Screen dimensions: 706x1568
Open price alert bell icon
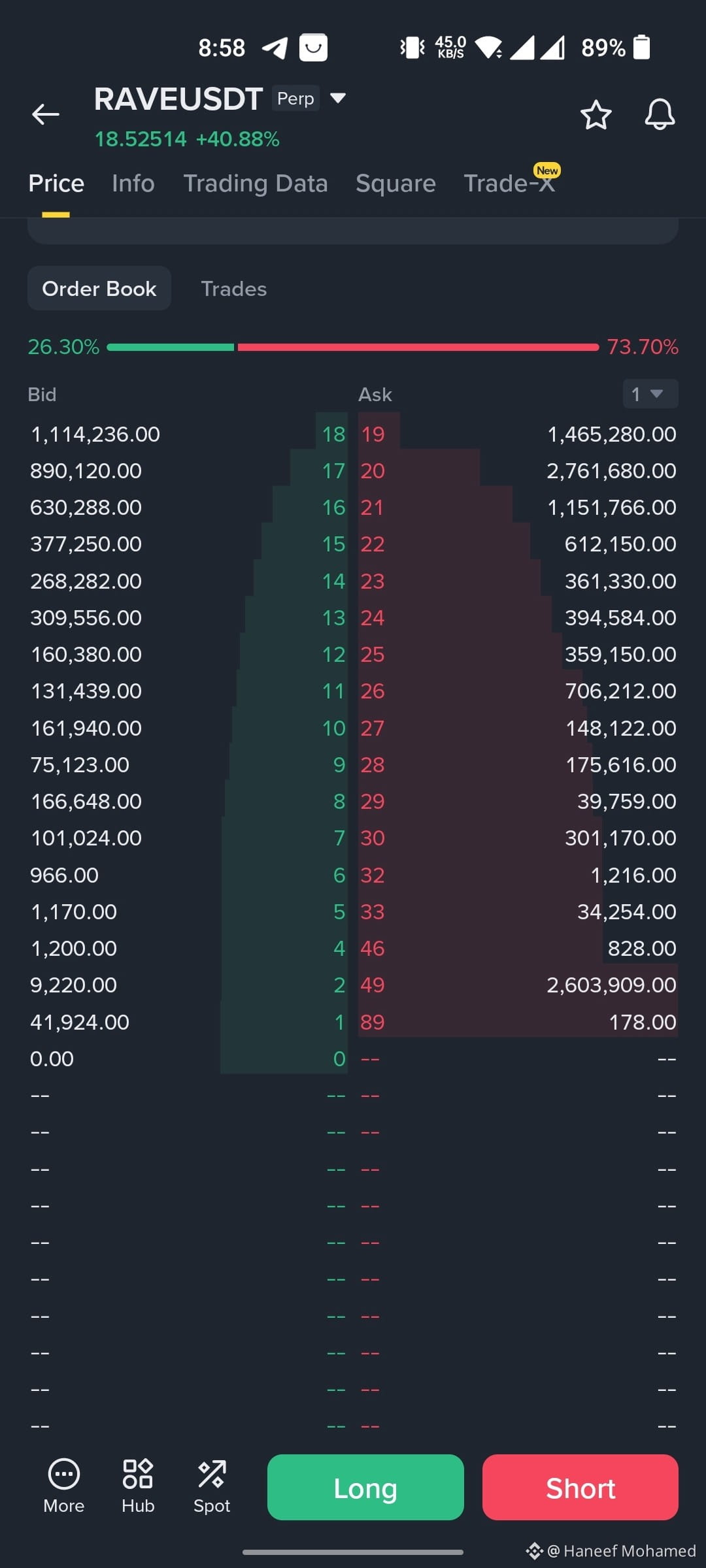pos(660,115)
